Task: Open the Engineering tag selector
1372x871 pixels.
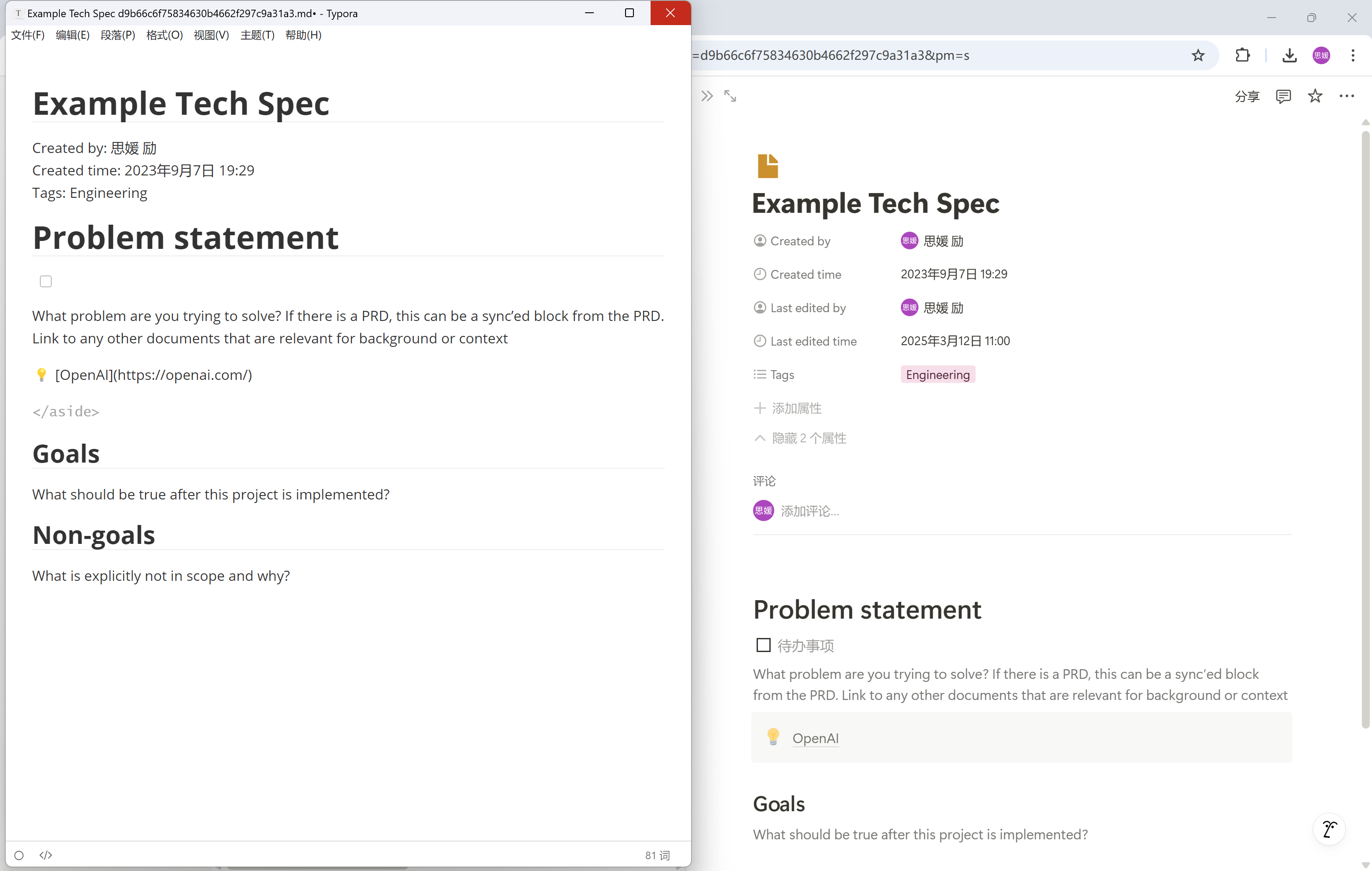Action: click(937, 374)
